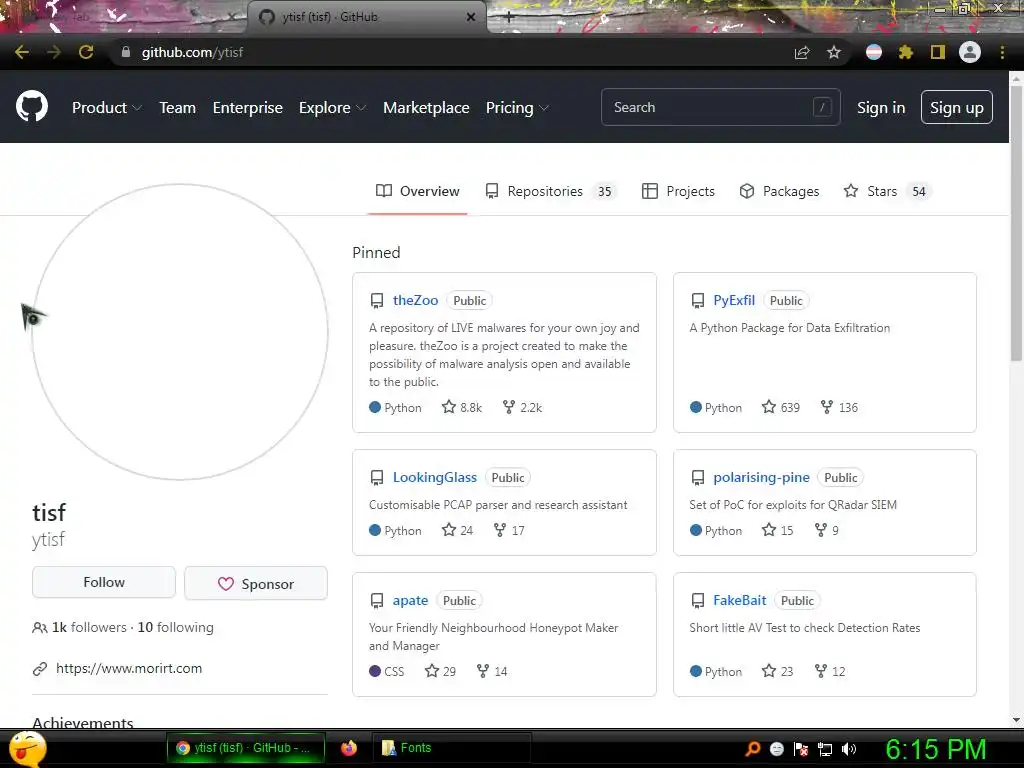Screen dimensions: 1024x768
Task: Open the FakeBait repository link
Action: point(739,600)
